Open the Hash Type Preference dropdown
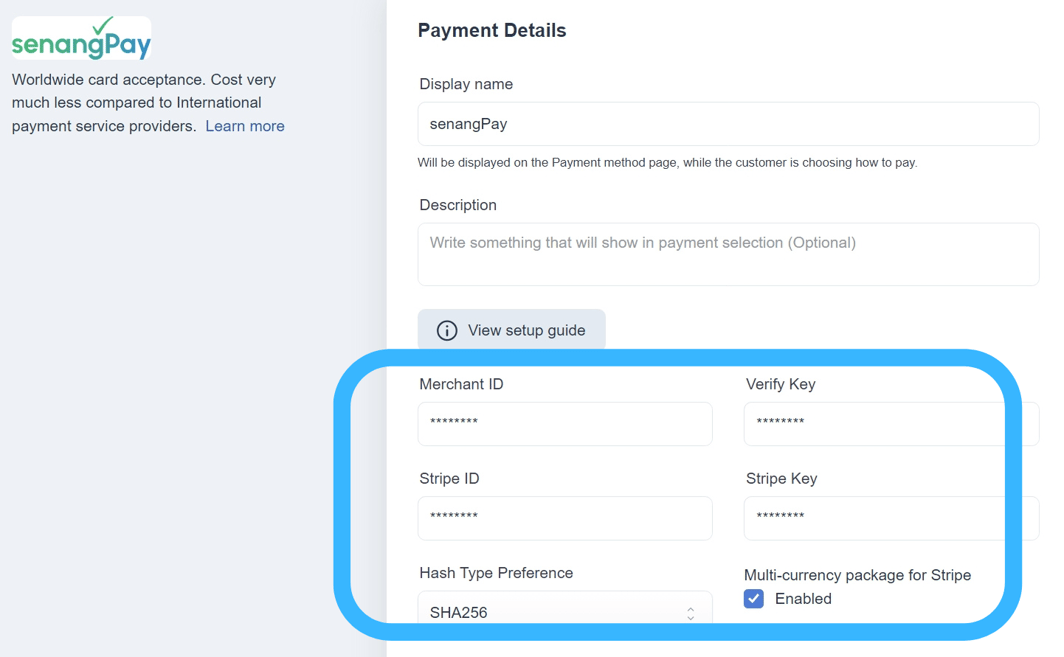Screen dimensions: 1064x657 tap(565, 612)
